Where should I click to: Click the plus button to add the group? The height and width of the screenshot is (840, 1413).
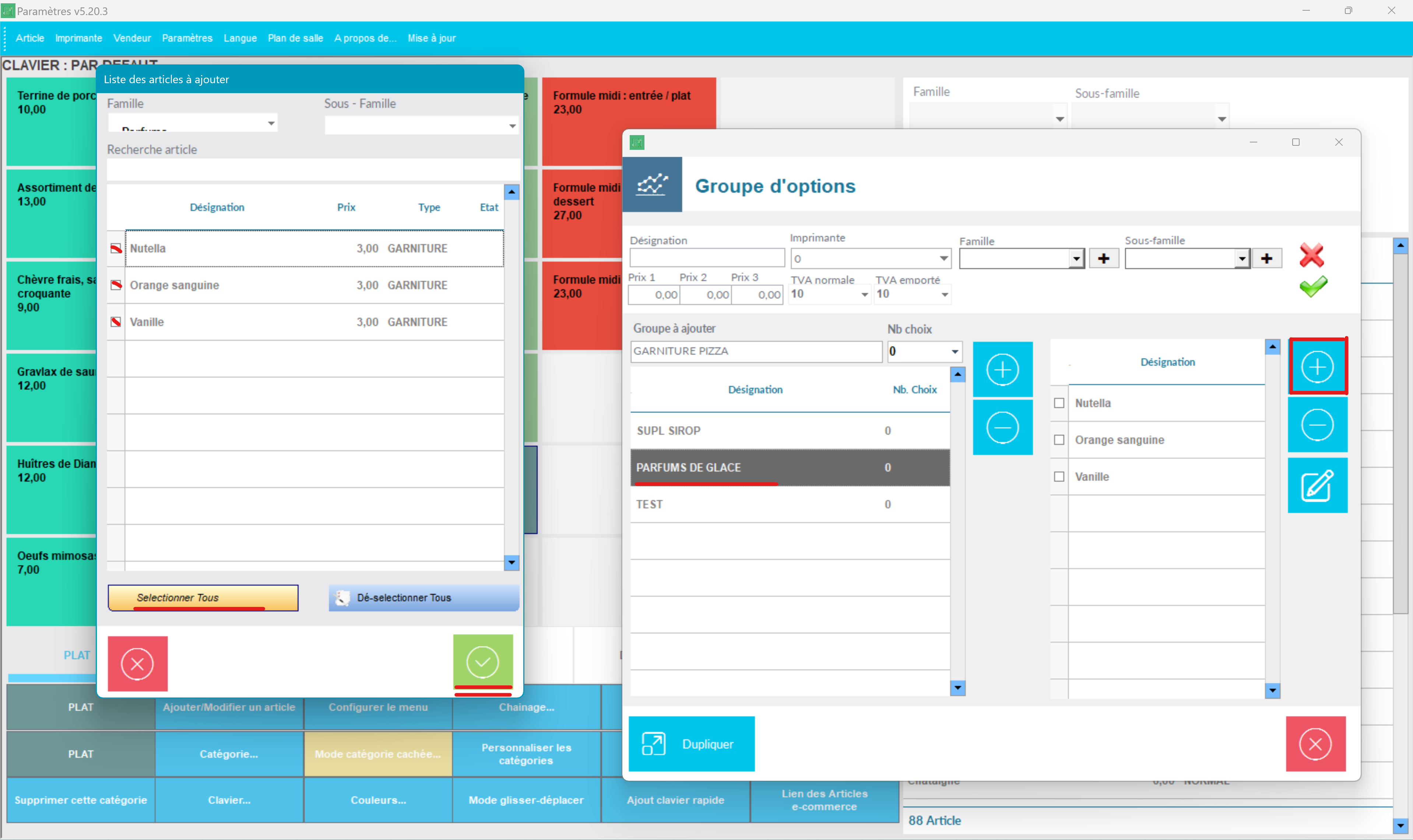(x=1002, y=370)
